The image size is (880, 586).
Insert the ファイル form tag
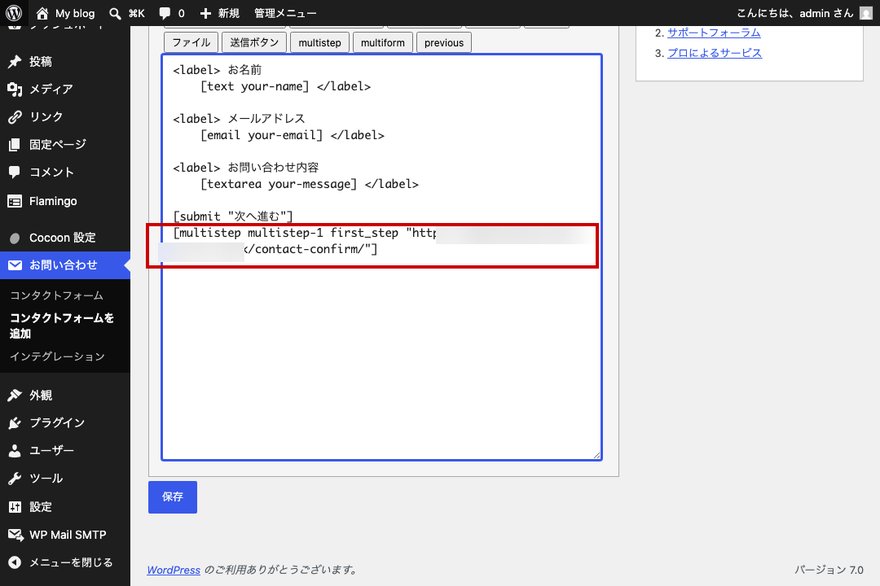(191, 43)
